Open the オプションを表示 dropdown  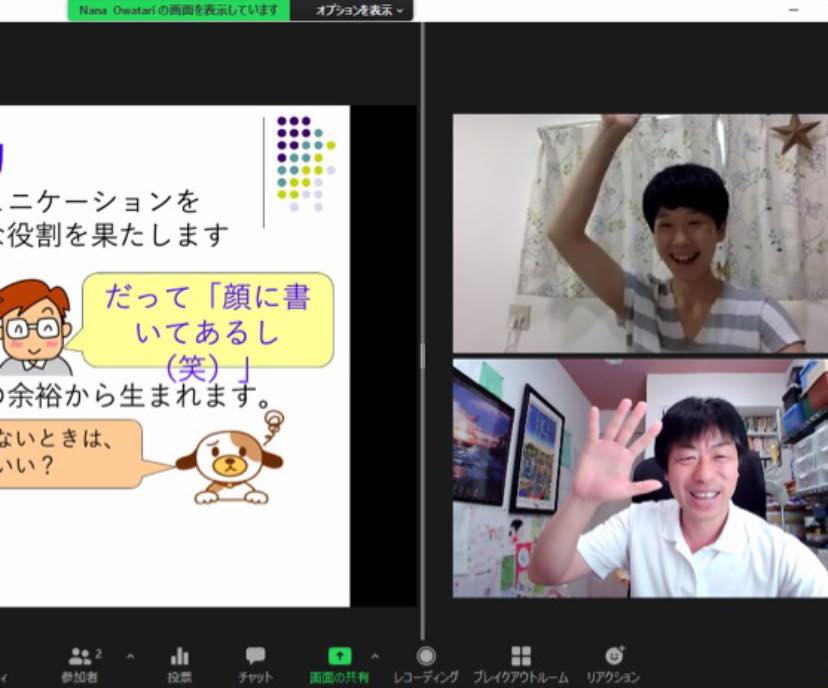point(360,10)
